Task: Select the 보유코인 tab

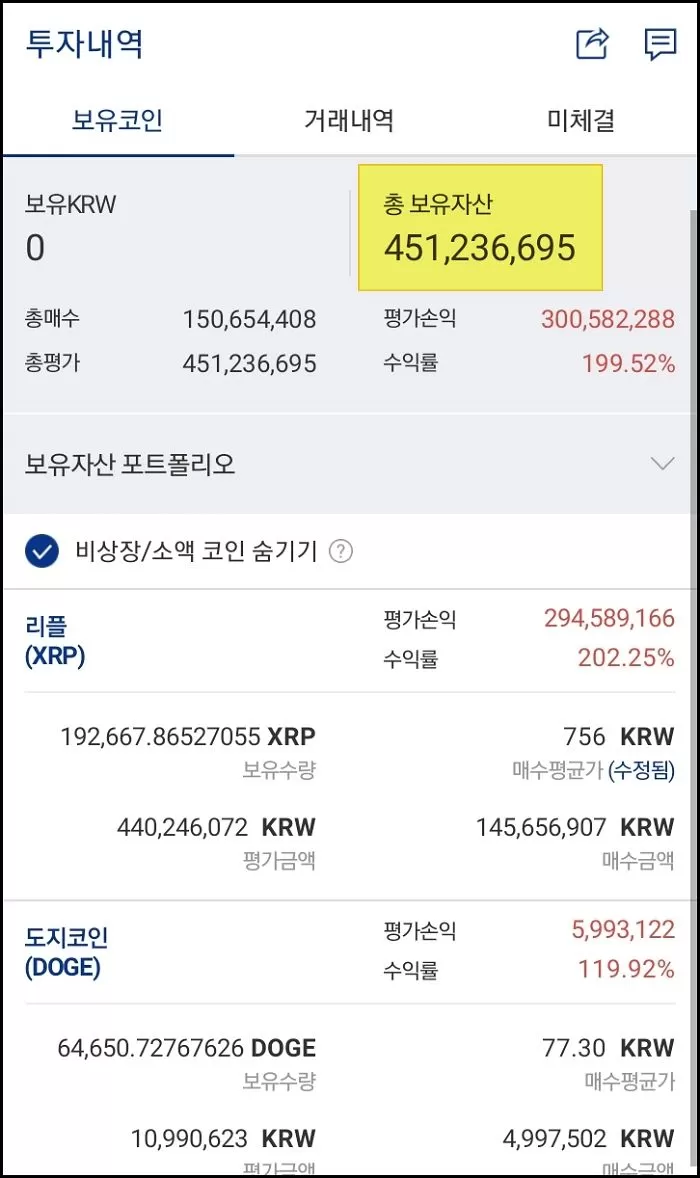Action: 116,118
